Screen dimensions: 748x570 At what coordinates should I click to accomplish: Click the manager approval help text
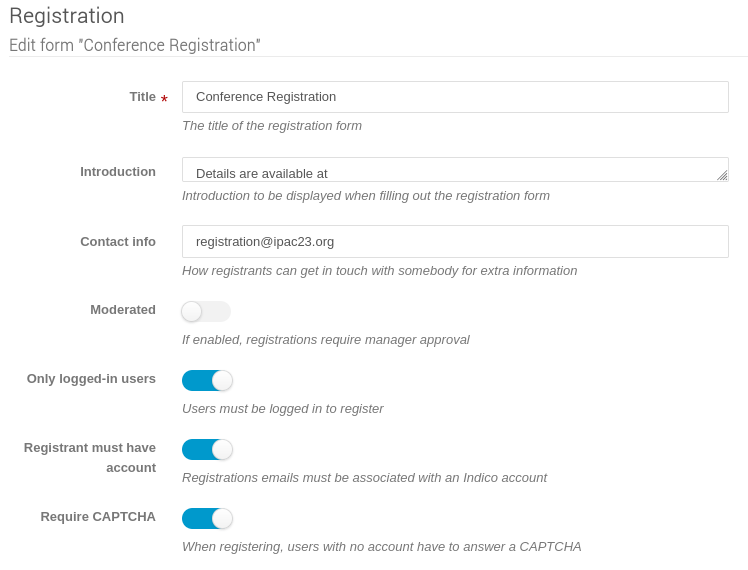[x=325, y=340]
